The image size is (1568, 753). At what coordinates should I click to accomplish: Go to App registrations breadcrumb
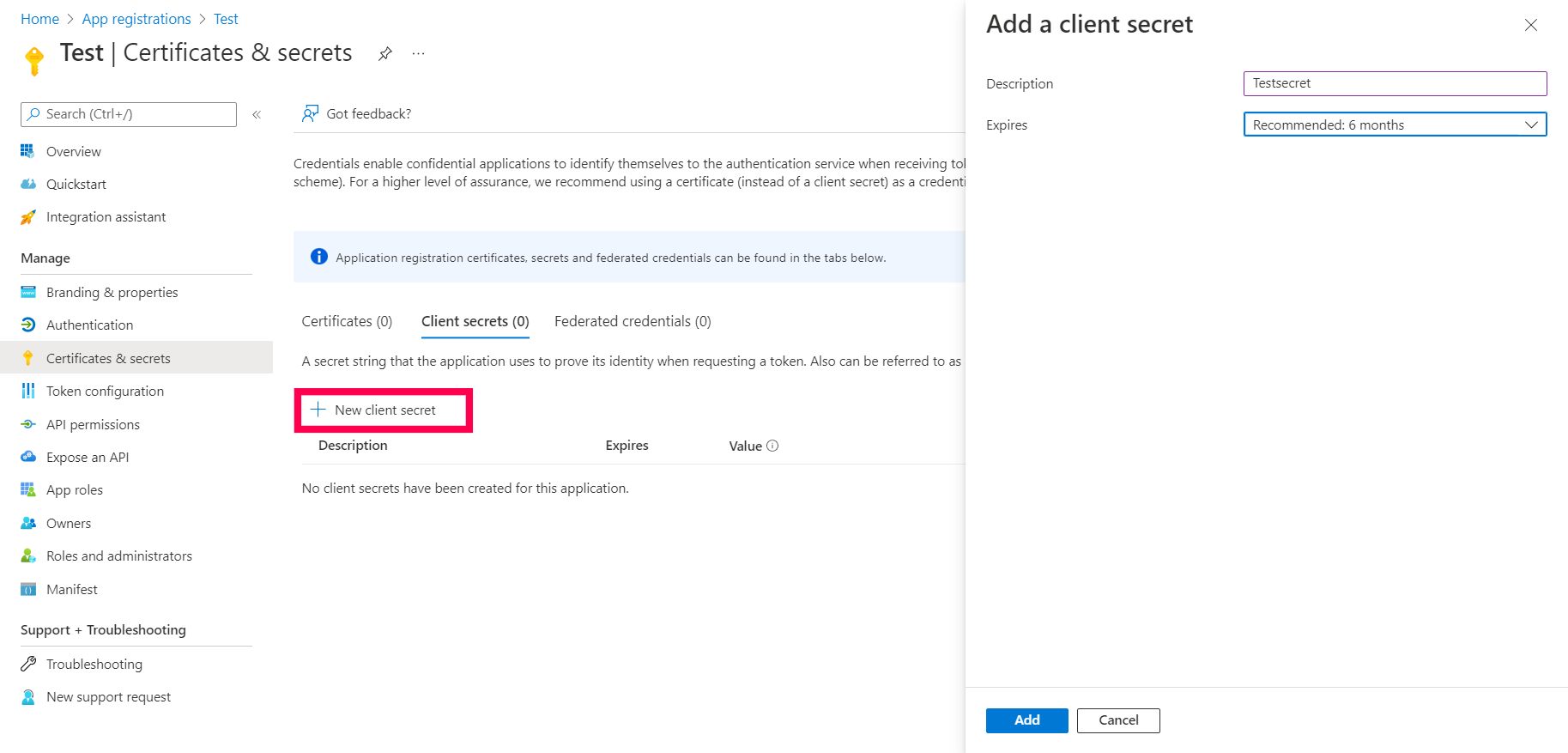(x=136, y=19)
